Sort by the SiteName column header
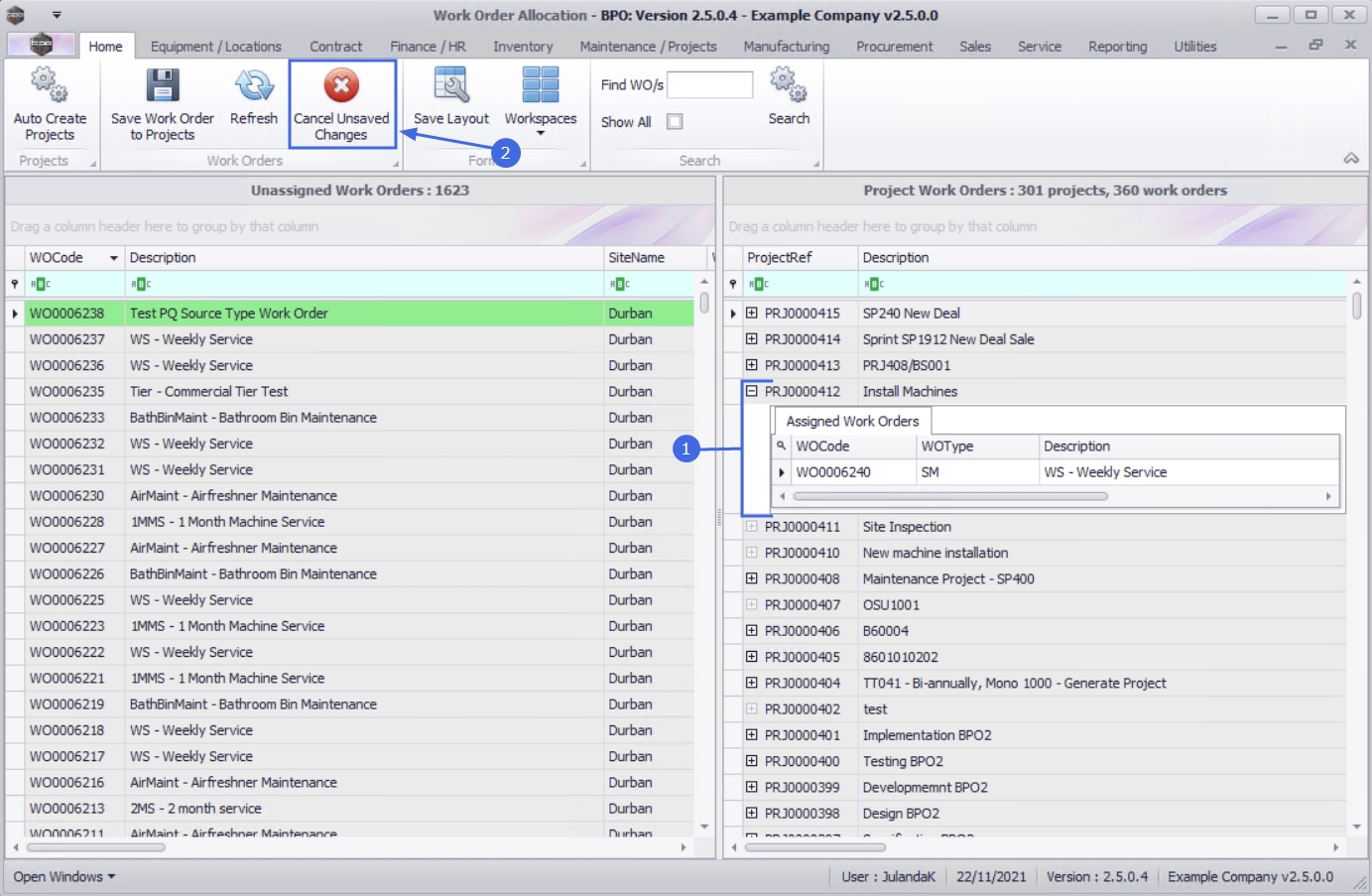Screen dimensions: 1372x896 click(x=657, y=258)
